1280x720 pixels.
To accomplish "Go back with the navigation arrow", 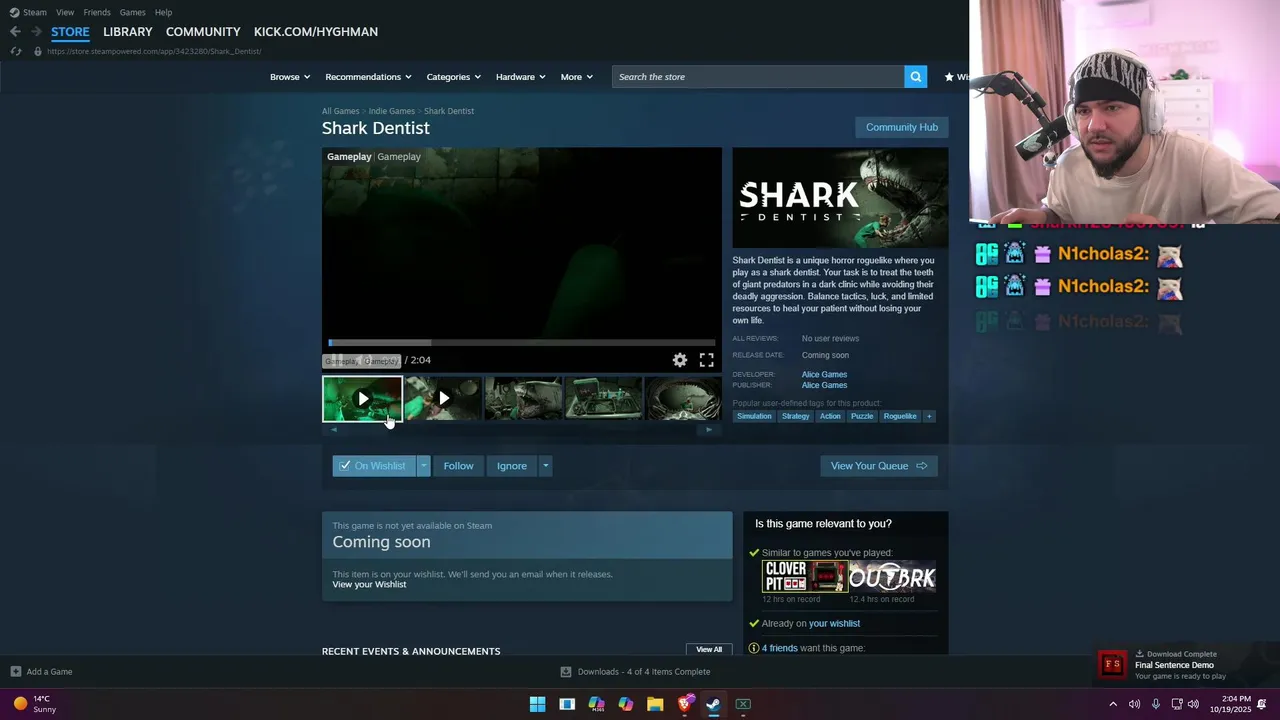I will pos(15,32).
